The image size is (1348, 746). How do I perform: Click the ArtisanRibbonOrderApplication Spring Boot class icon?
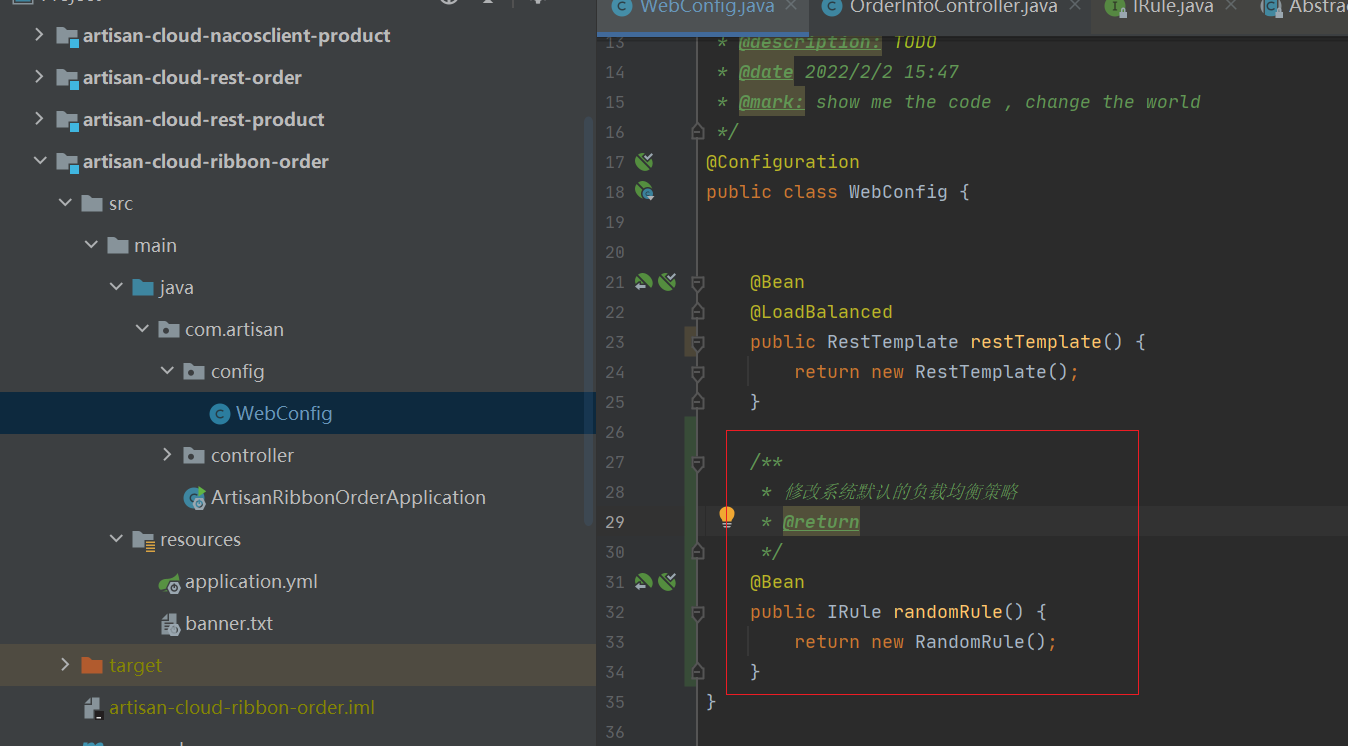click(x=195, y=498)
